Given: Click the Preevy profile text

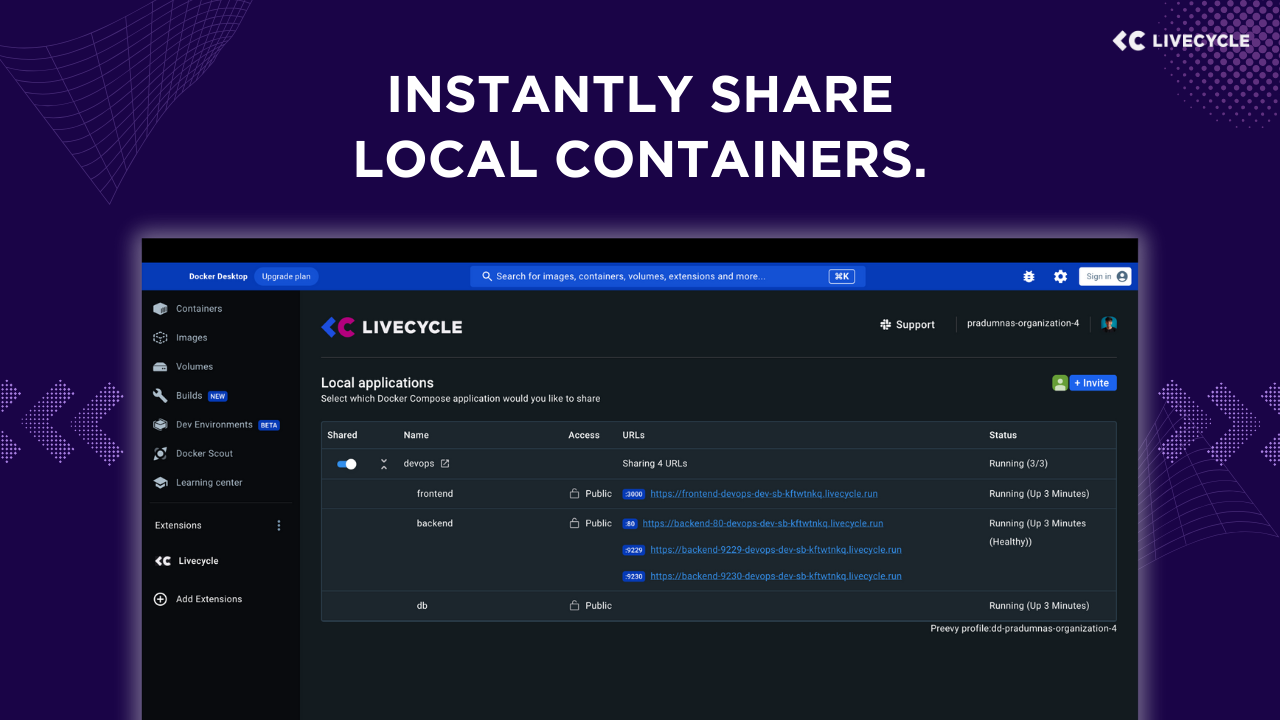Looking at the screenshot, I should (x=1023, y=629).
